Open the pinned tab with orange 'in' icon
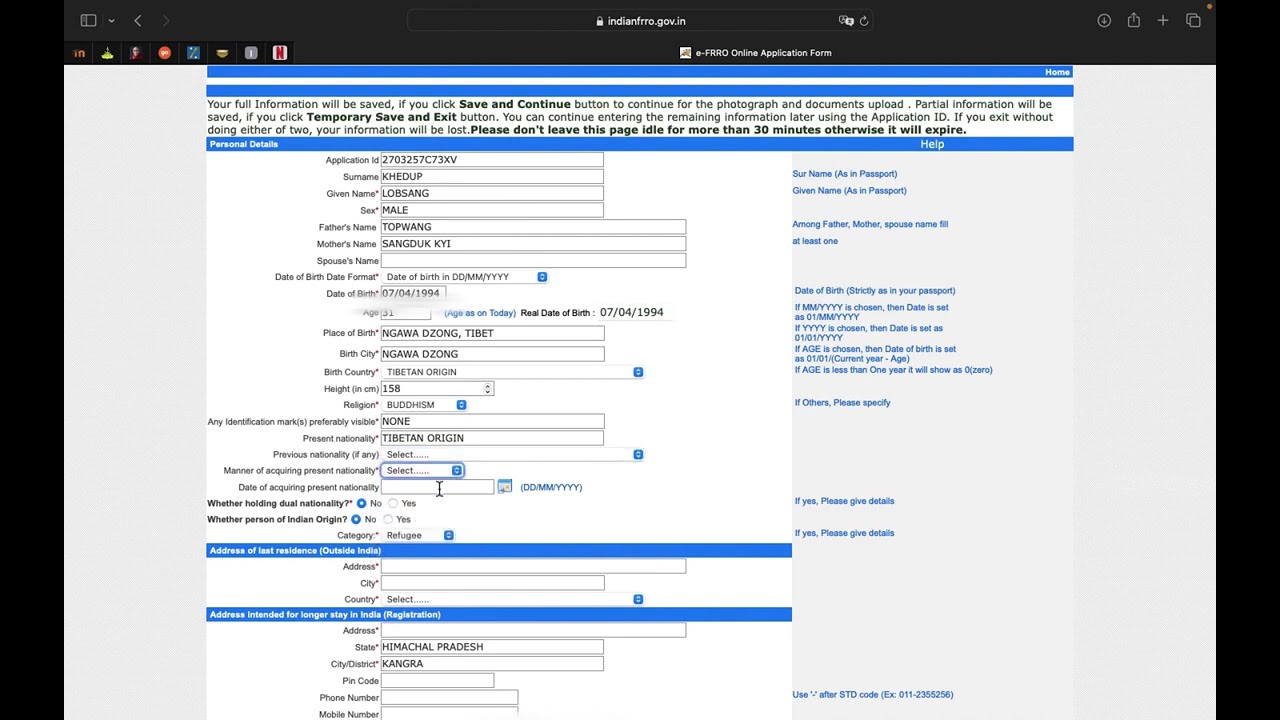Screen dimensions: 1280x720 (79, 53)
